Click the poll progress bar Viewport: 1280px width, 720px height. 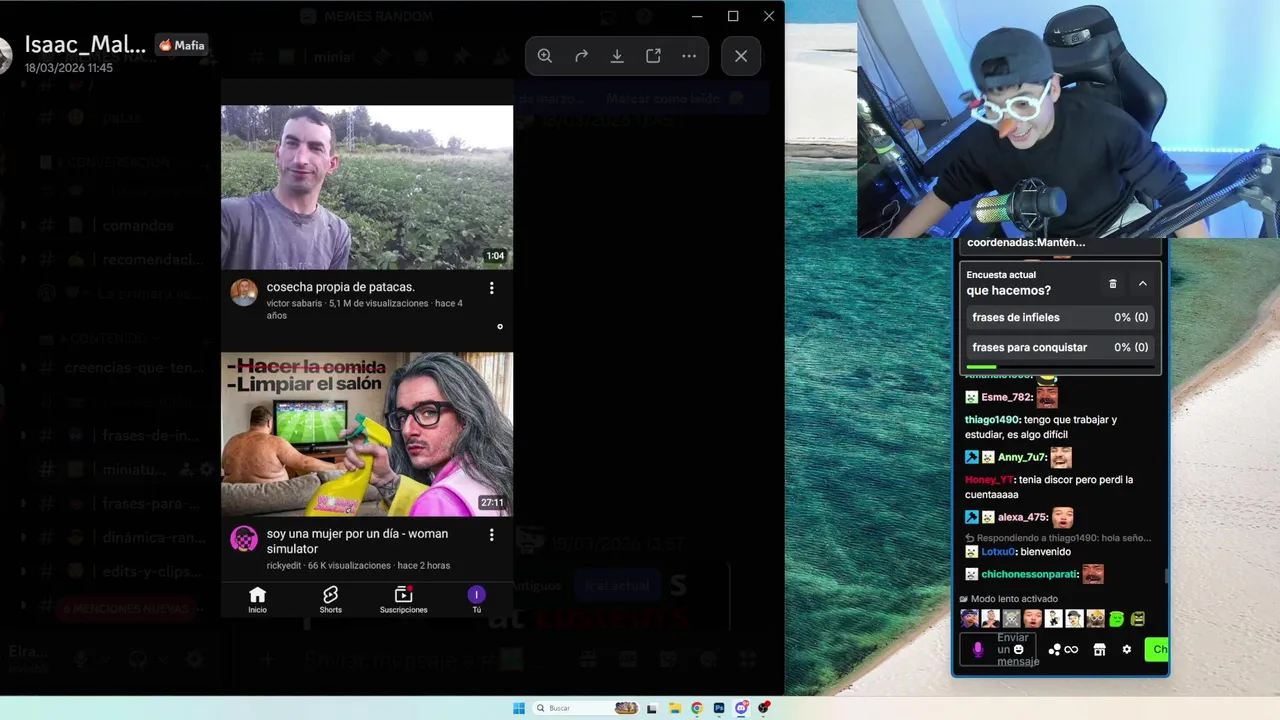pyautogui.click(x=1060, y=367)
